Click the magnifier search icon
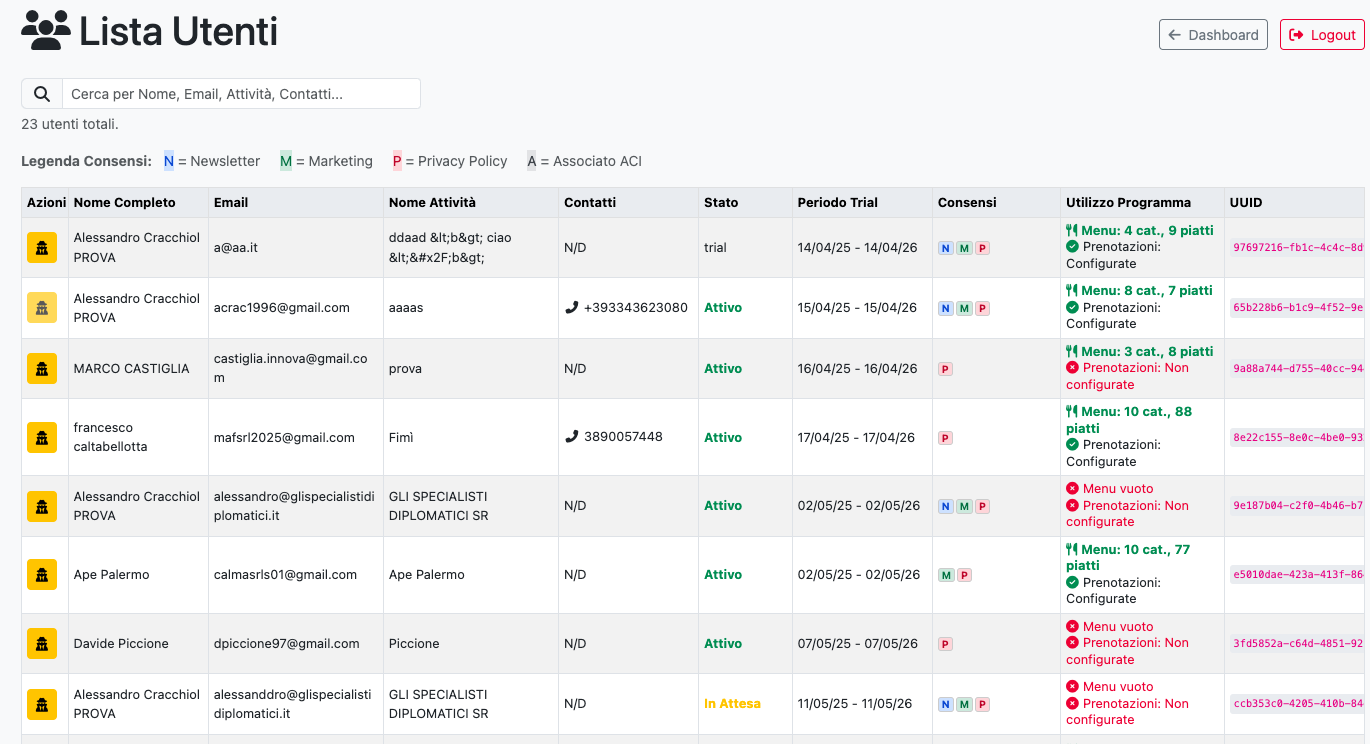 [x=42, y=94]
